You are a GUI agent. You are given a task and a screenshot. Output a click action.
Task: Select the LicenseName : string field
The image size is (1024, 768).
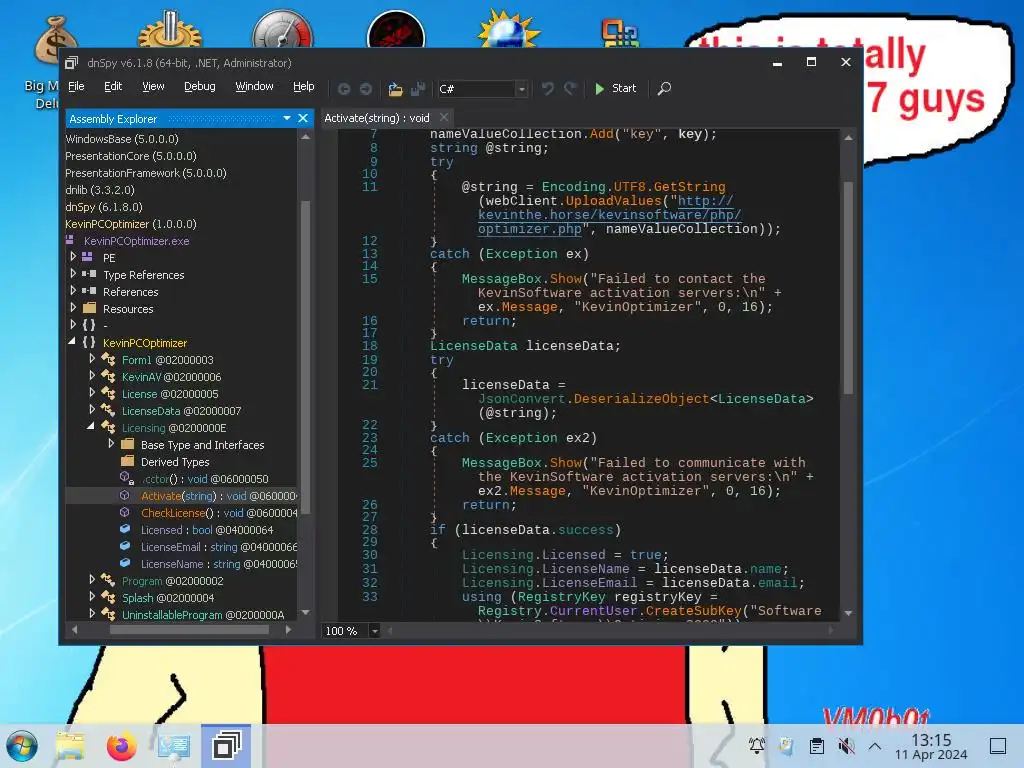[219, 564]
